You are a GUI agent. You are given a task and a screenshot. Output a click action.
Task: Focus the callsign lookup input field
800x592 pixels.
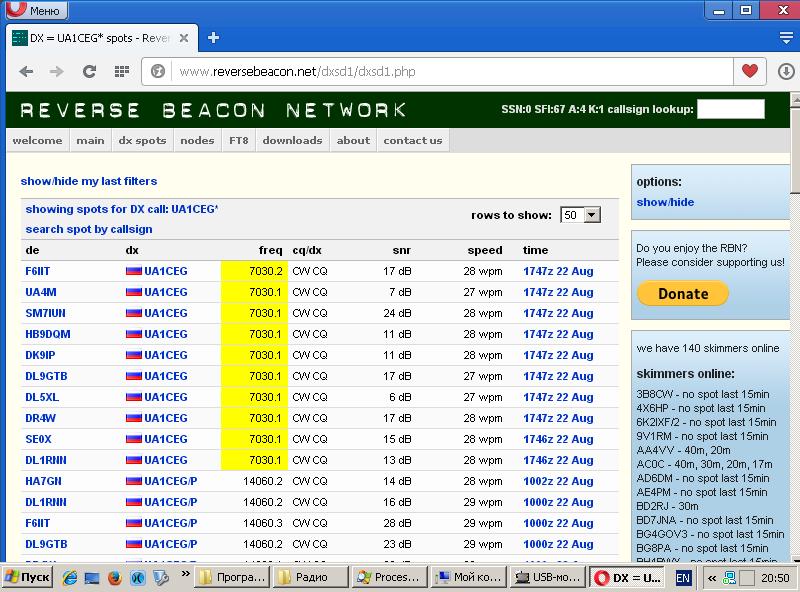(731, 109)
